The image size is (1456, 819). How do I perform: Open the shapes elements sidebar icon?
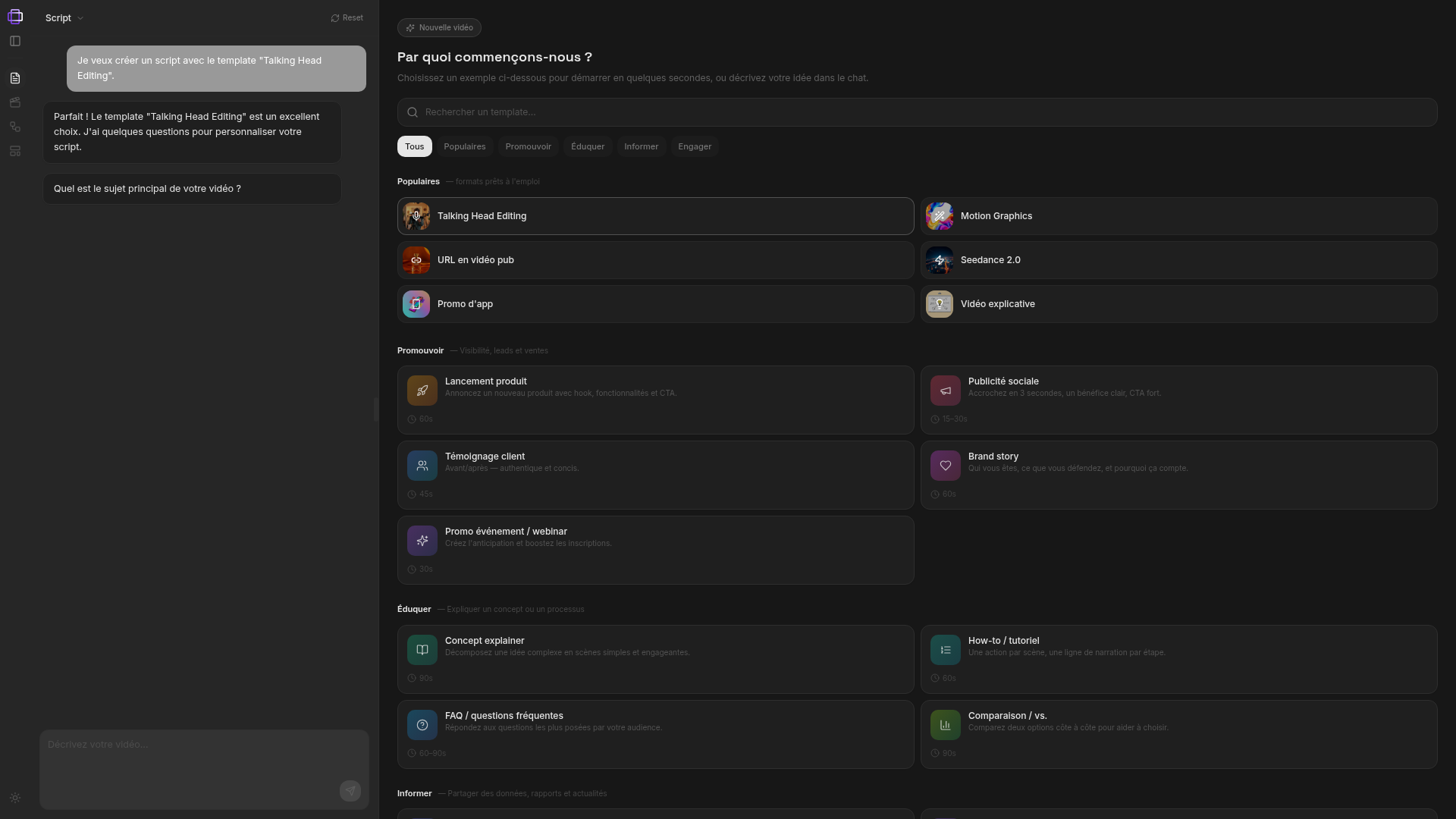15,127
